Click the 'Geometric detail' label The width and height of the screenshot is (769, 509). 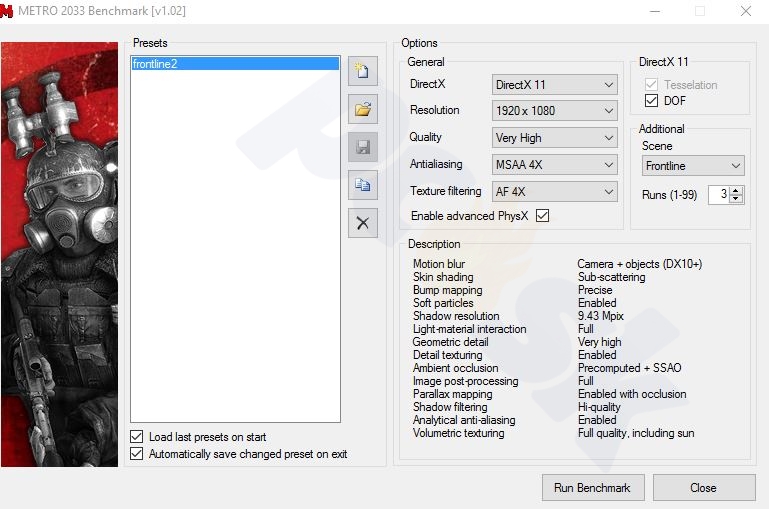(451, 342)
